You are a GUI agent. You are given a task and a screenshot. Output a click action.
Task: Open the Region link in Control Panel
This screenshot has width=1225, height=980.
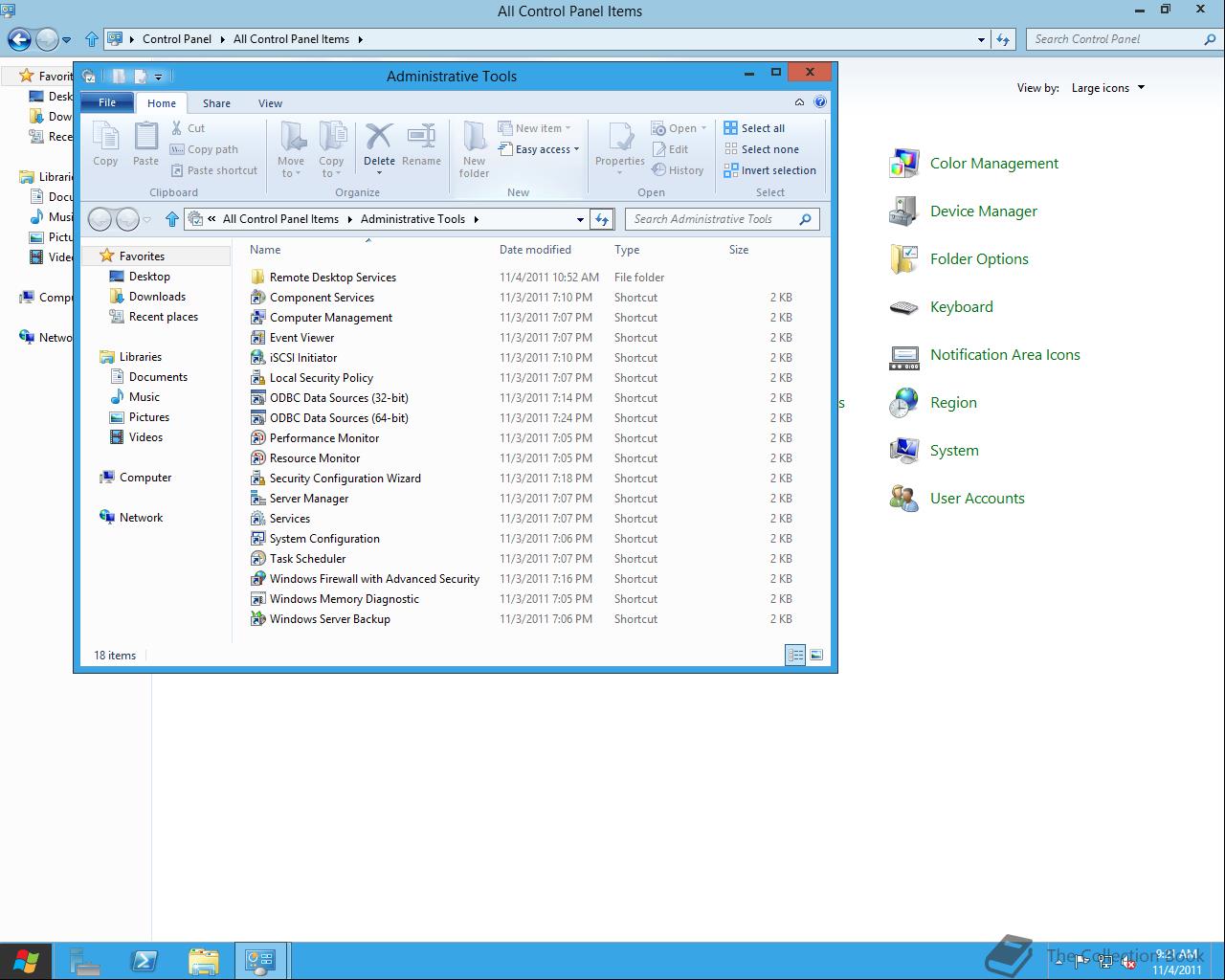tap(953, 403)
